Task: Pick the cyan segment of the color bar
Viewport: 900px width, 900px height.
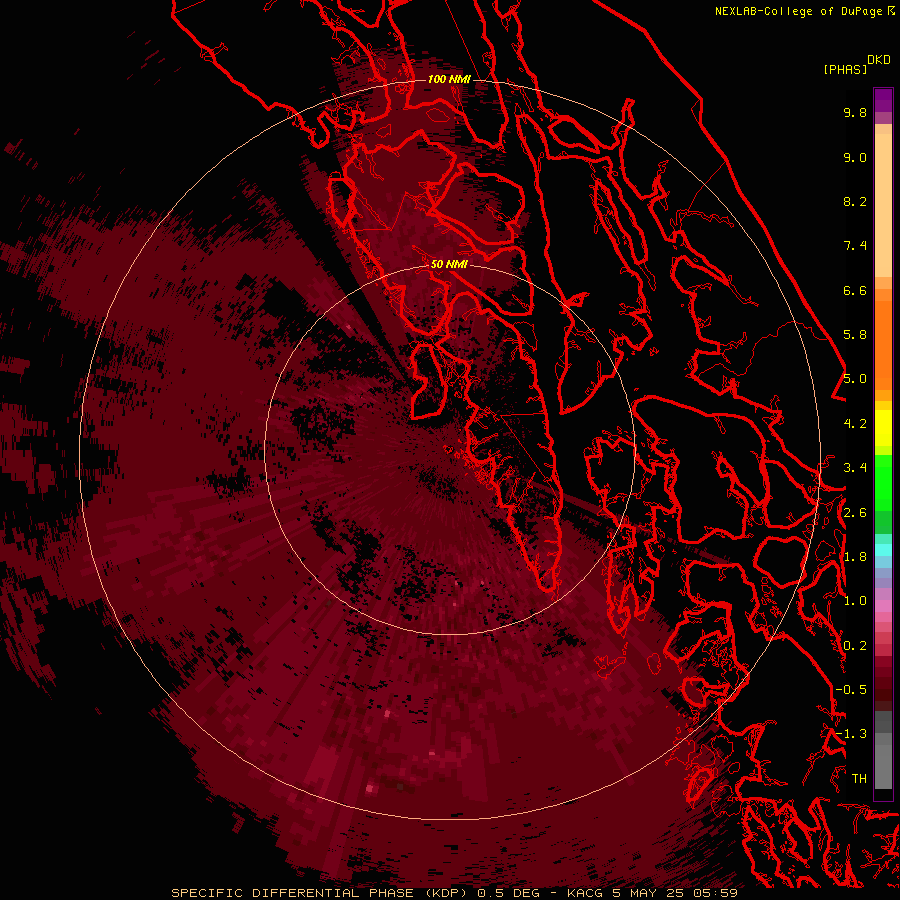Action: point(883,550)
